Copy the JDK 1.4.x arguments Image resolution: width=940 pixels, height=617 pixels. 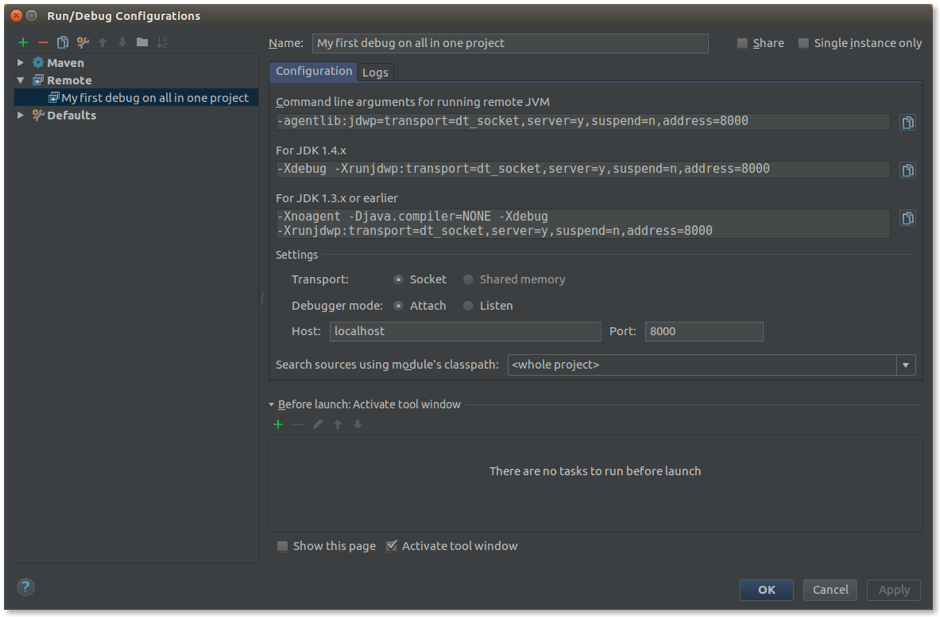pyautogui.click(x=907, y=170)
